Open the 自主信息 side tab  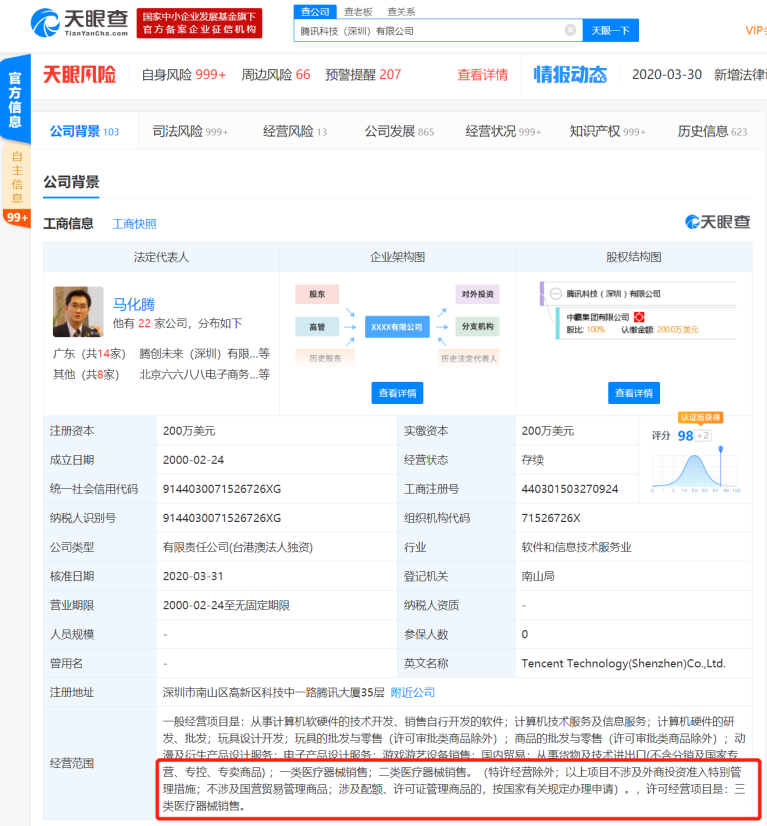(16, 176)
